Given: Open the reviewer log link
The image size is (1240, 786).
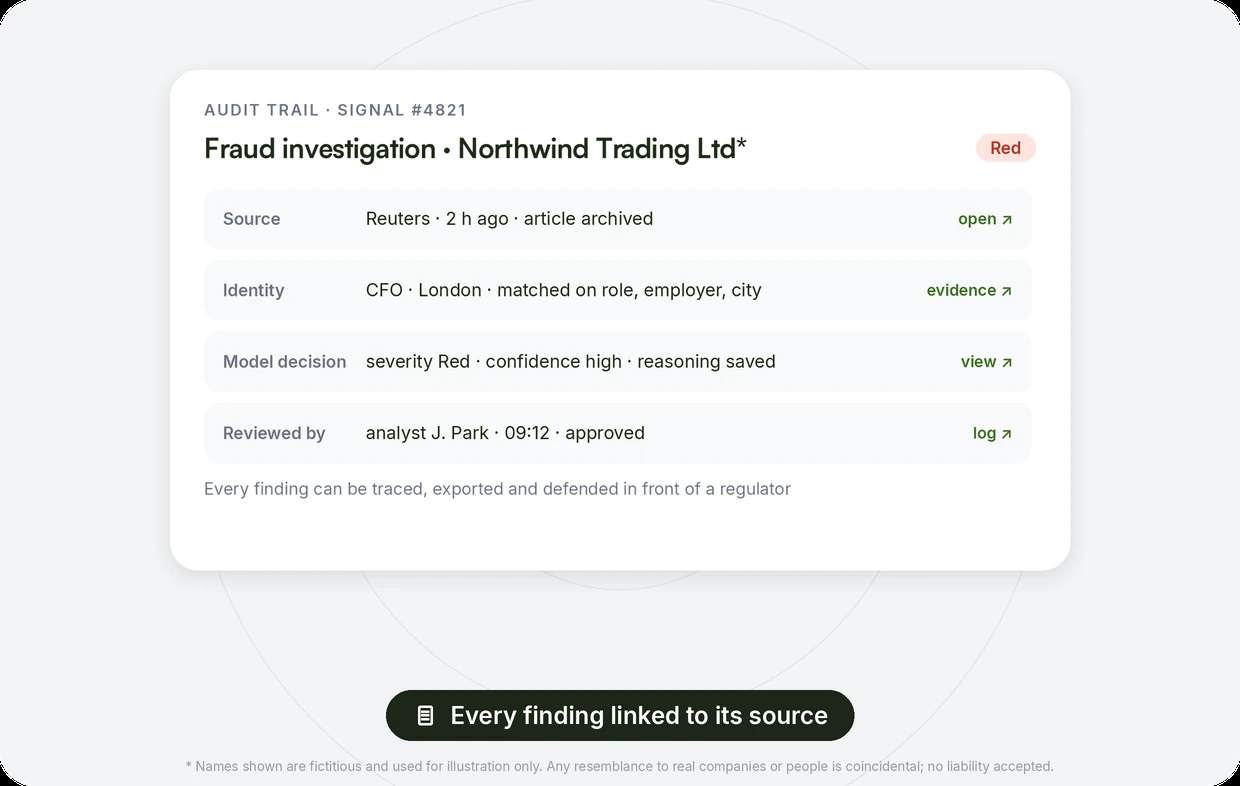Looking at the screenshot, I should click(x=992, y=433).
